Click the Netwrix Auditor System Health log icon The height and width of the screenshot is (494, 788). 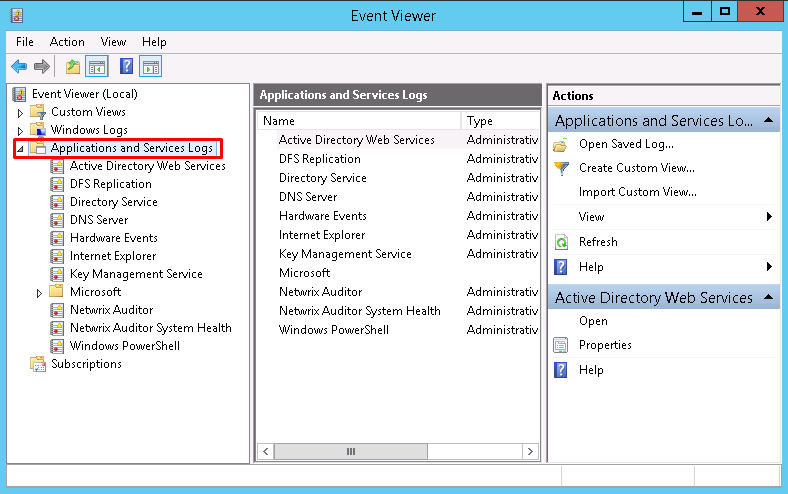(57, 328)
